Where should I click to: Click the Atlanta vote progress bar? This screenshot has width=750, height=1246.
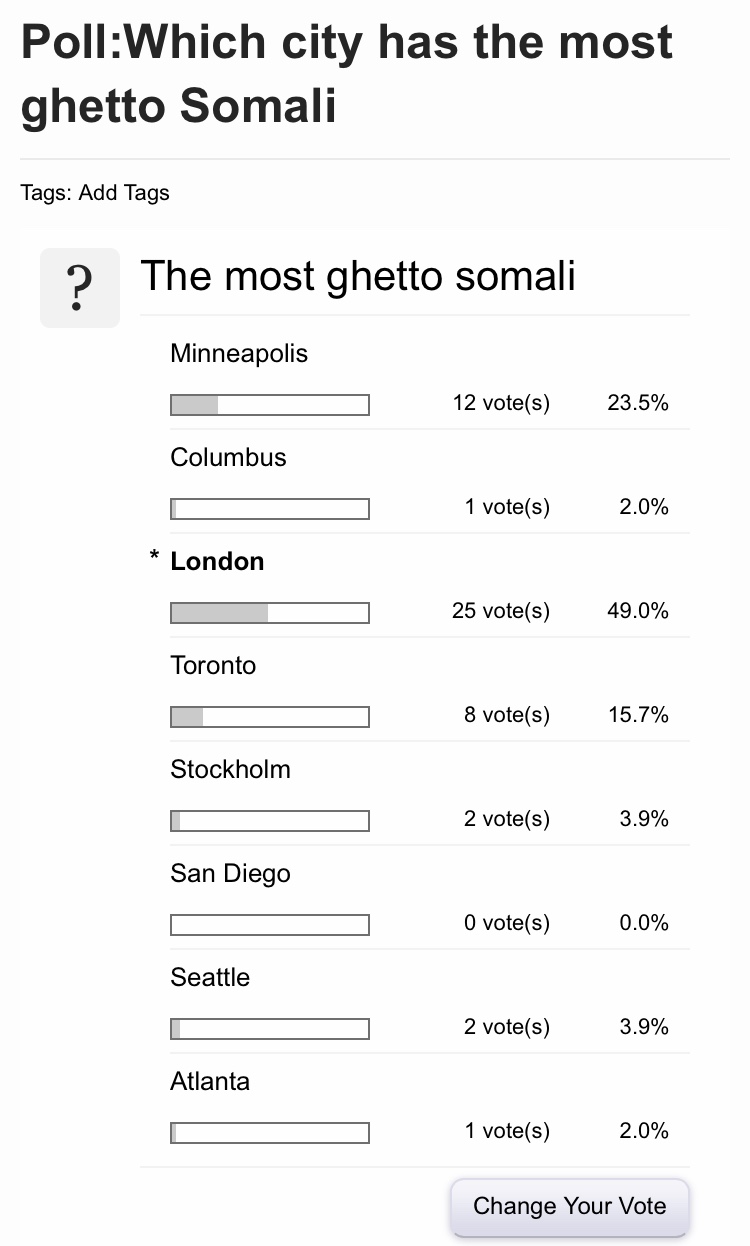pyautogui.click(x=270, y=1133)
